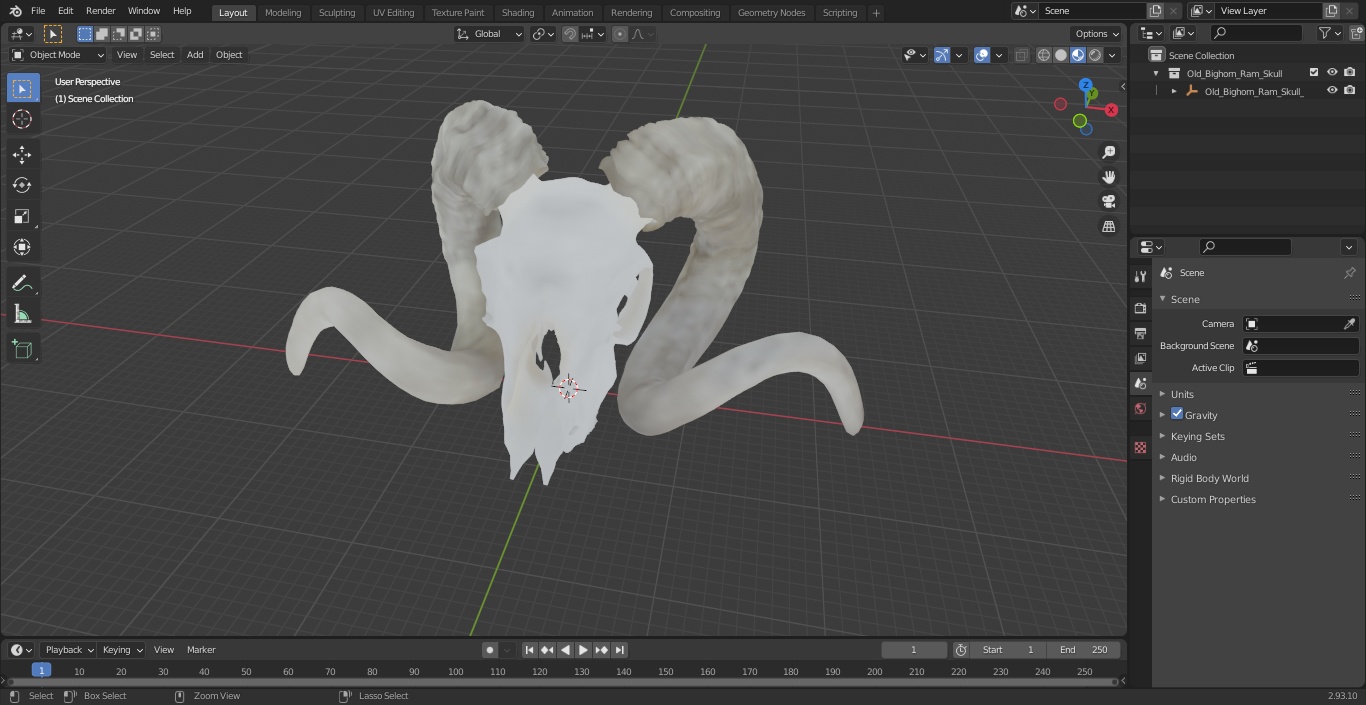Switch to rendered shading
Screen dimensions: 1366x705
pos(1095,55)
